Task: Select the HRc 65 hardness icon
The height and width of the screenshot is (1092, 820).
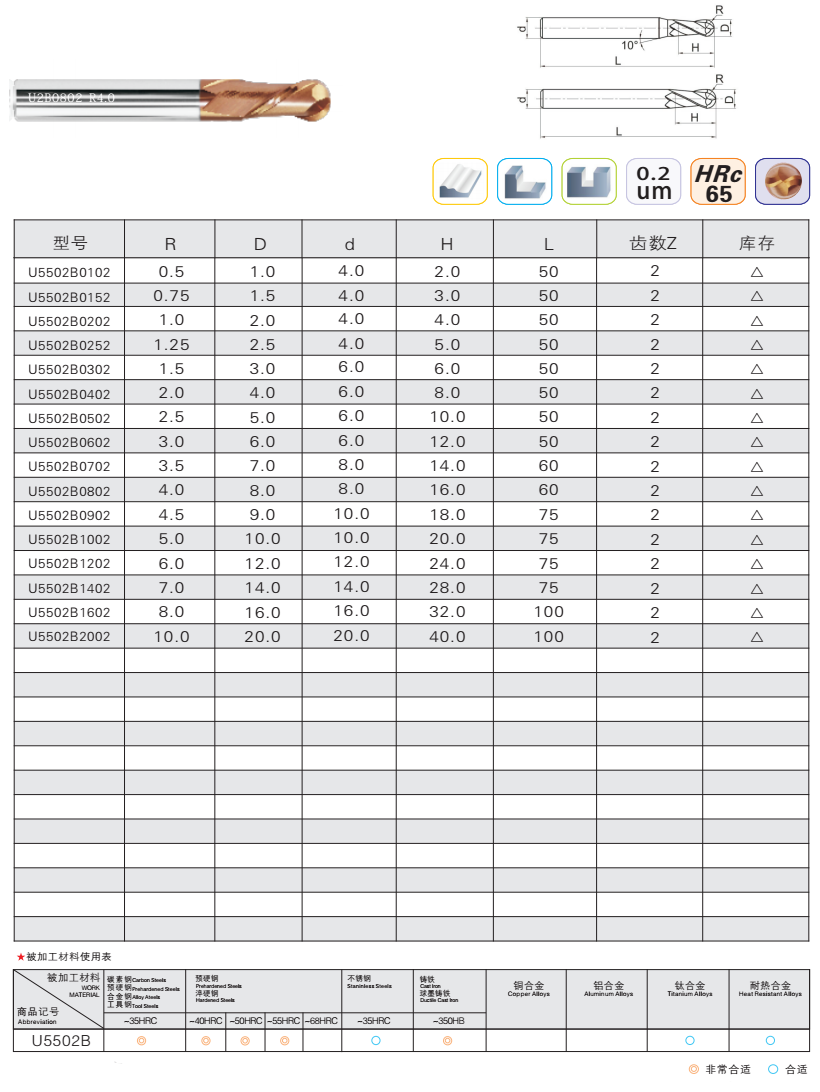Action: [x=718, y=182]
